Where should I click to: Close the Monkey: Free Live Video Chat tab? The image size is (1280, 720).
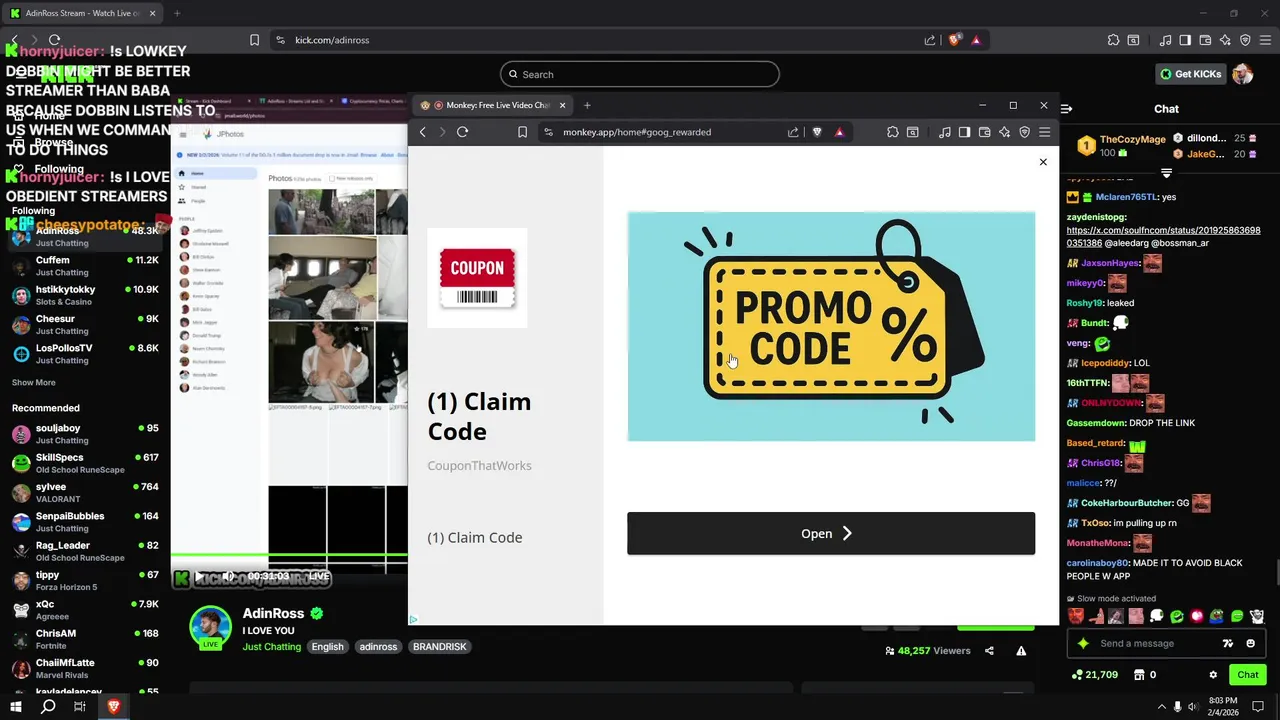(x=562, y=105)
